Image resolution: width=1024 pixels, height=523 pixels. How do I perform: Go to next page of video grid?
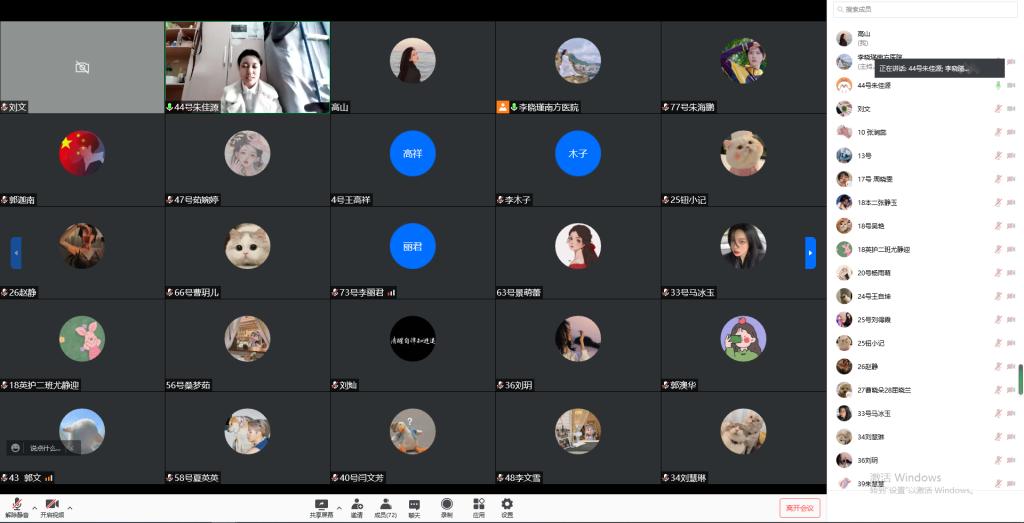coord(810,253)
